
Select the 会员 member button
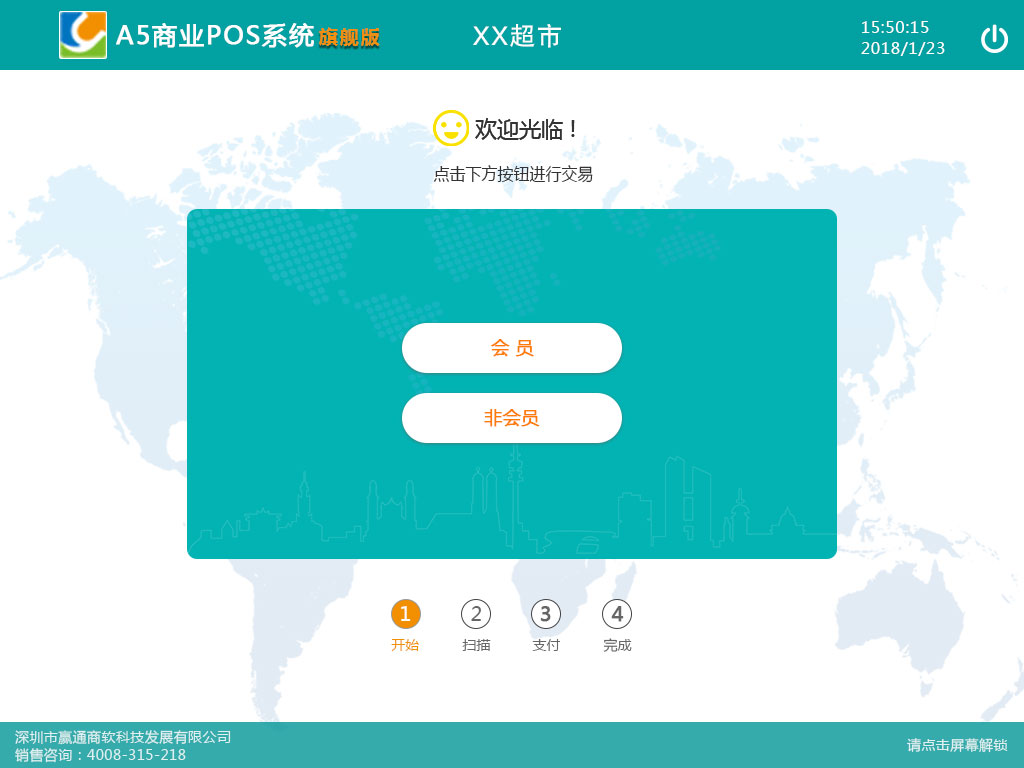tap(512, 348)
